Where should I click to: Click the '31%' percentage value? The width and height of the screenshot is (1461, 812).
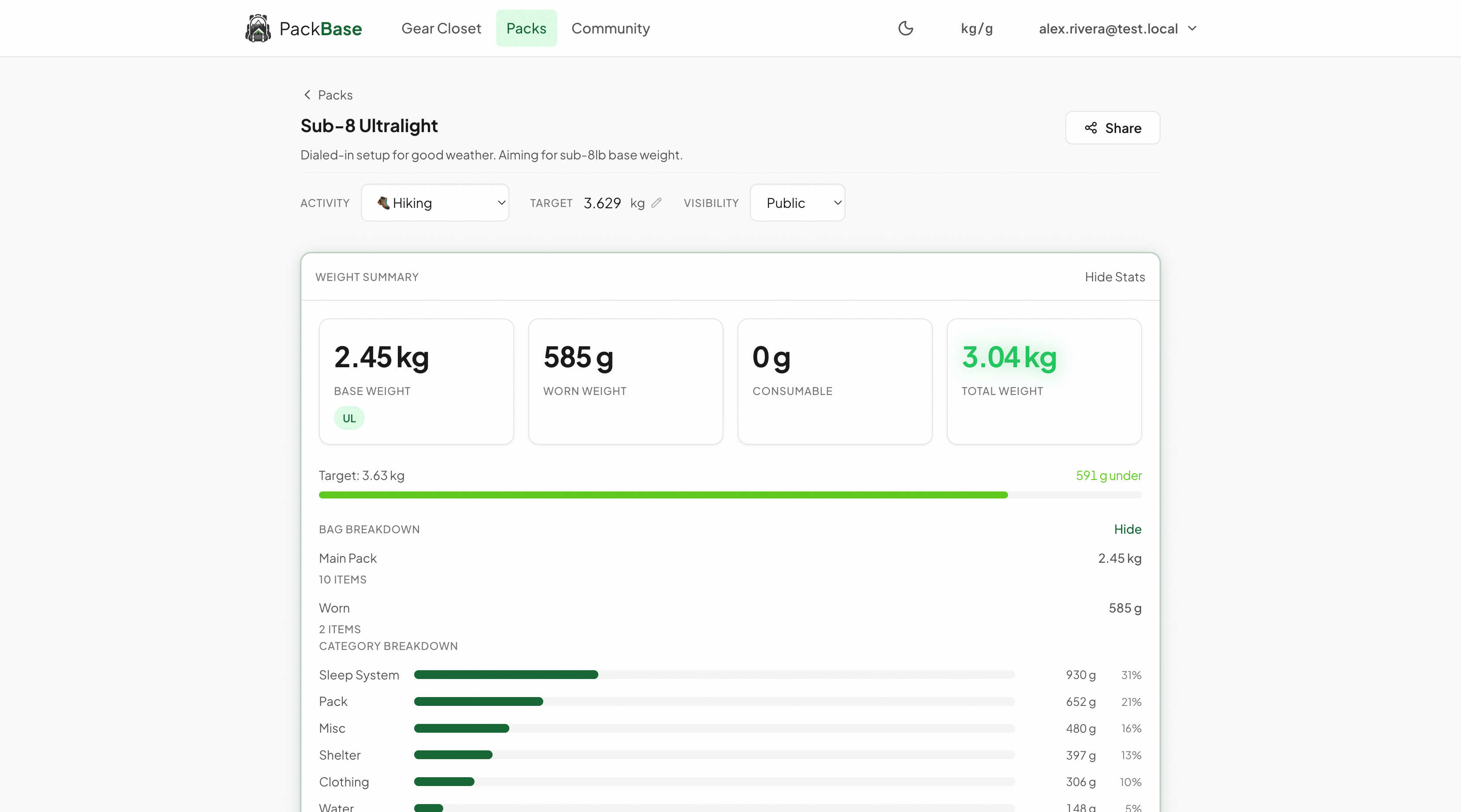(x=1131, y=675)
